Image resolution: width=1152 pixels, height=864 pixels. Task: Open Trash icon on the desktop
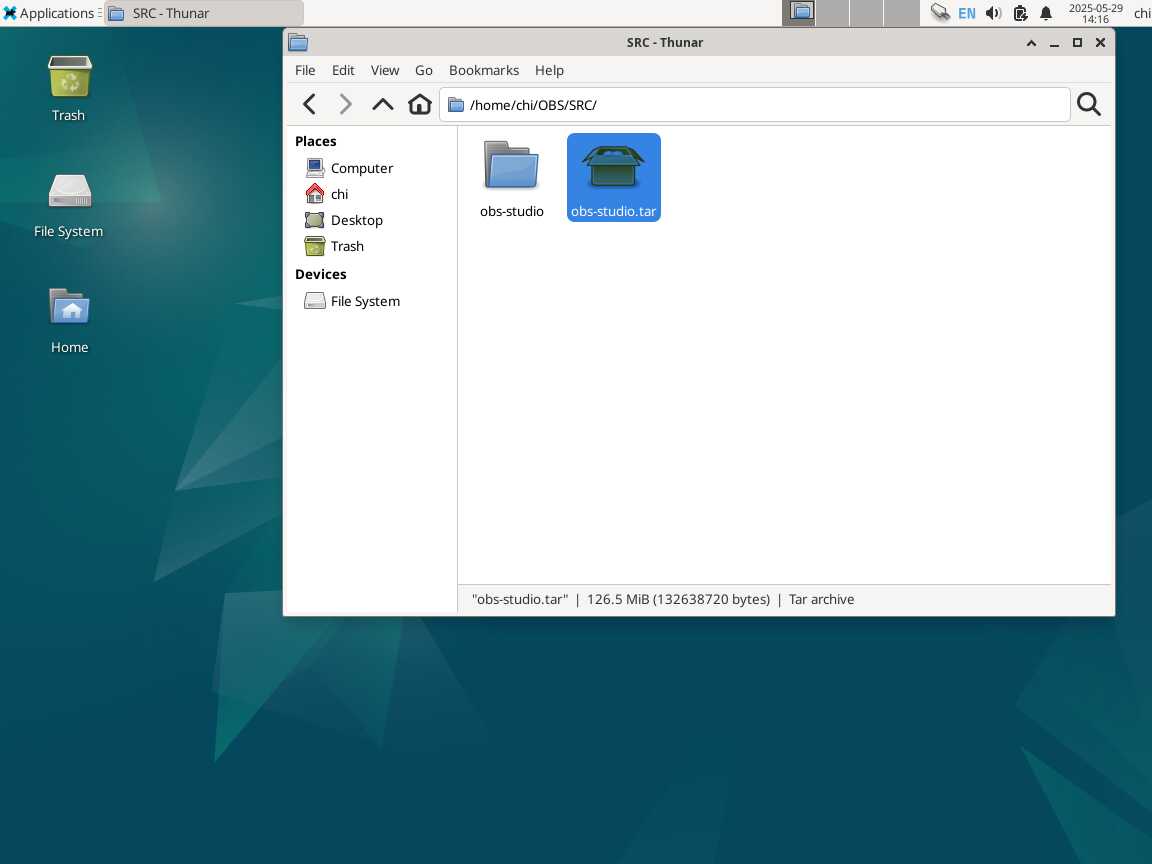[69, 88]
